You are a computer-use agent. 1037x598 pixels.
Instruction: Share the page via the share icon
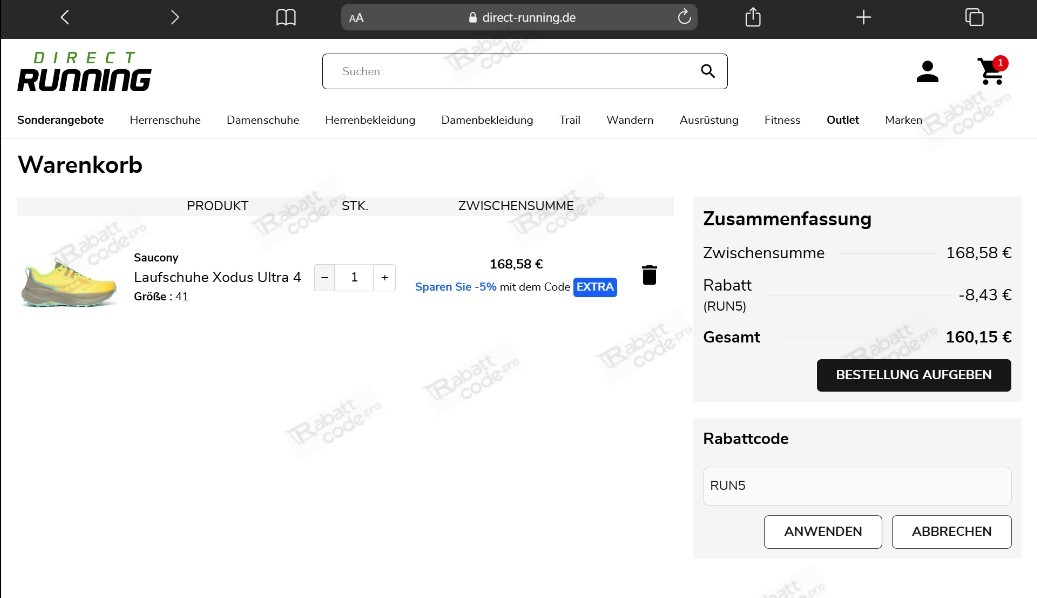pyautogui.click(x=753, y=17)
